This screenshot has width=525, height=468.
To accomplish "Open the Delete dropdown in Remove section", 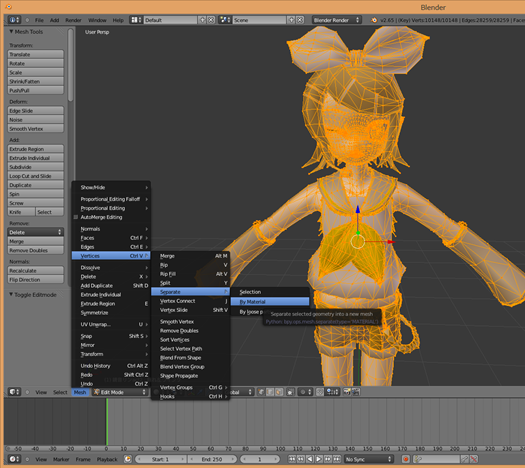I will tap(35, 232).
